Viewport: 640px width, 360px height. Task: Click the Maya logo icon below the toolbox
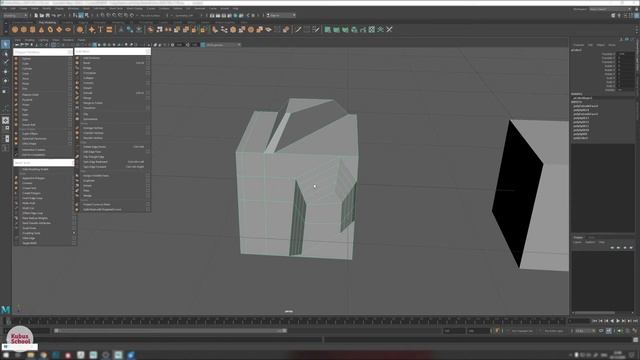click(5, 309)
